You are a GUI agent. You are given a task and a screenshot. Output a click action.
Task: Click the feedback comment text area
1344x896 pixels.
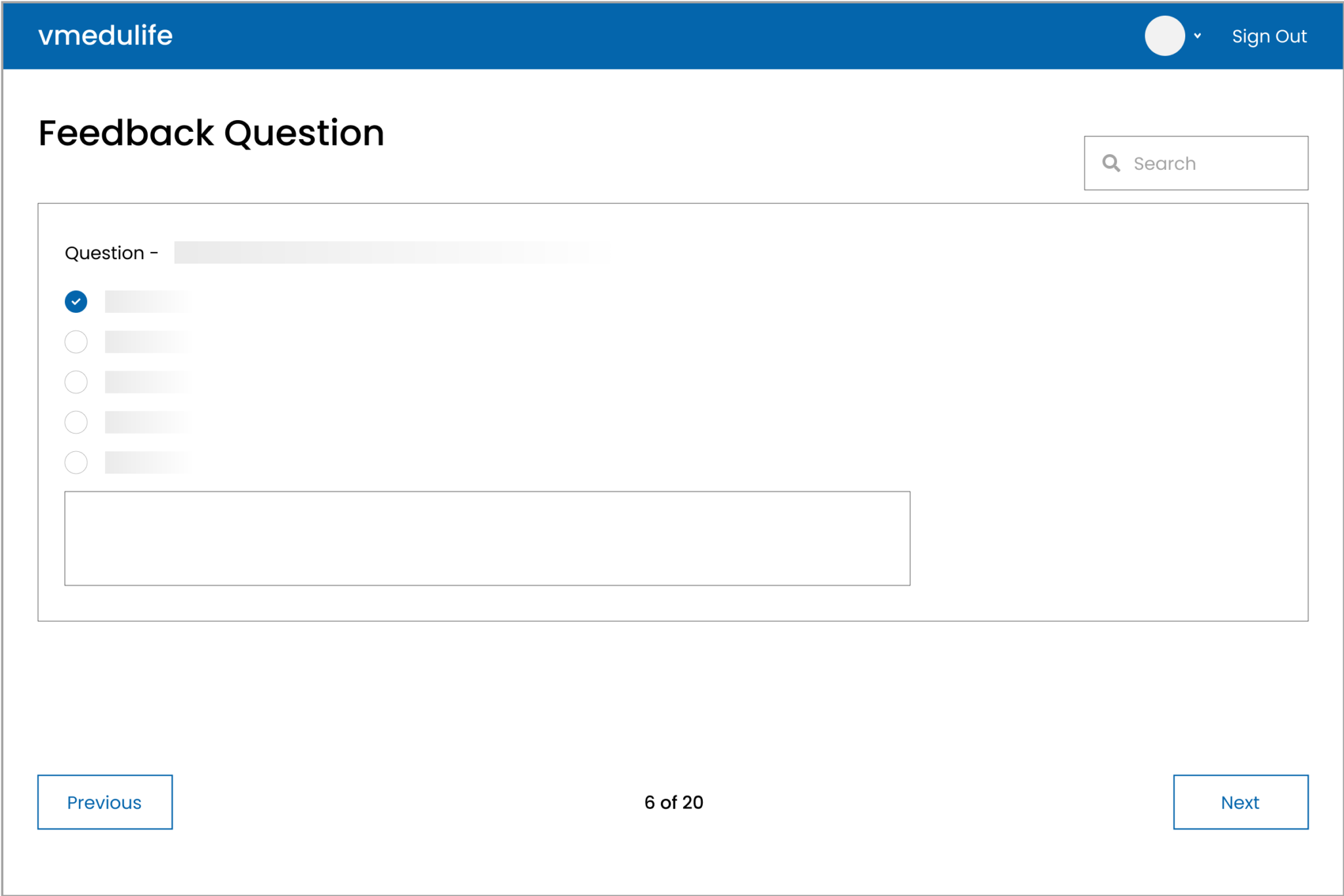pos(487,539)
